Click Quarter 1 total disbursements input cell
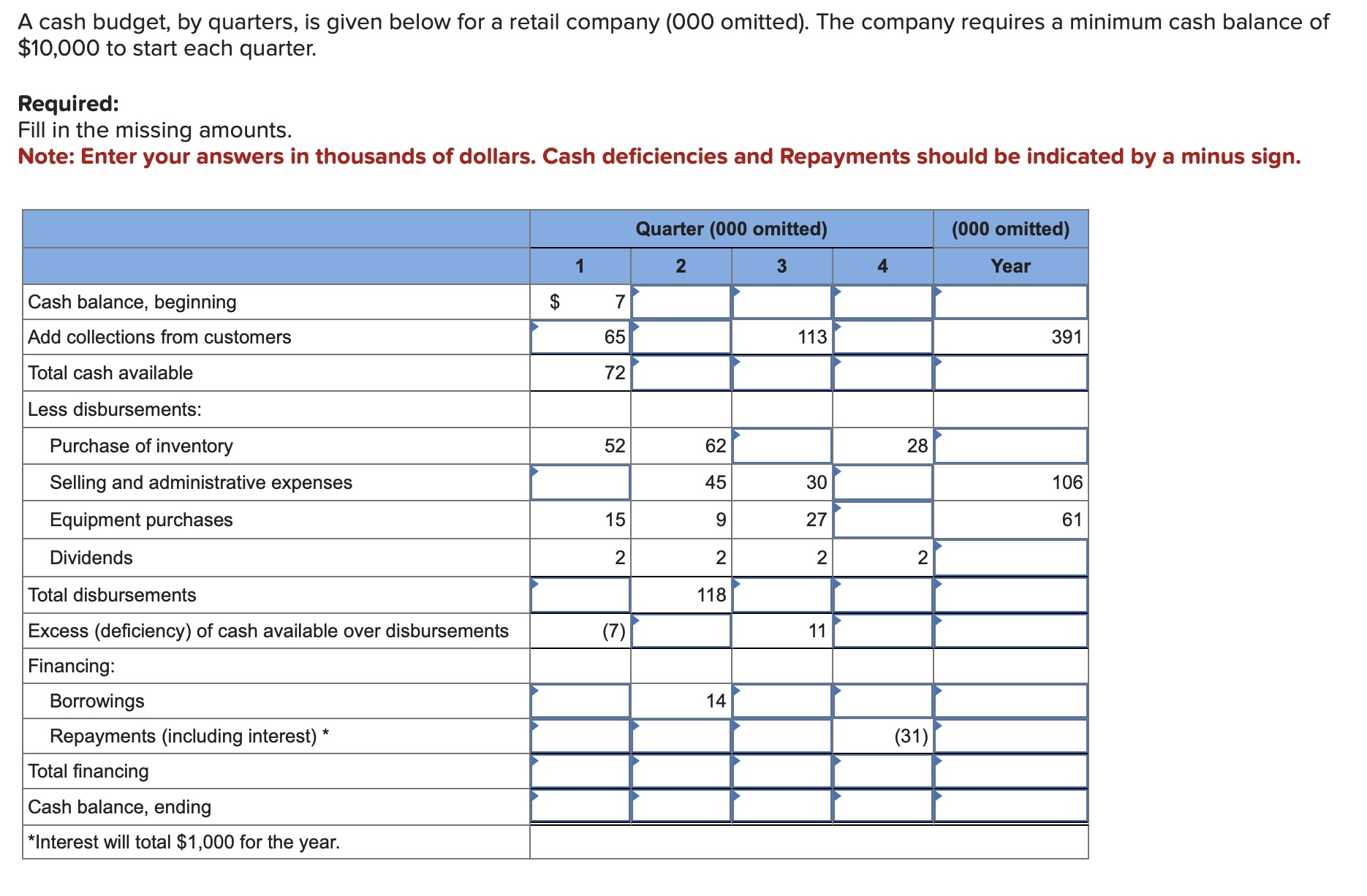1367x896 pixels. tap(581, 594)
